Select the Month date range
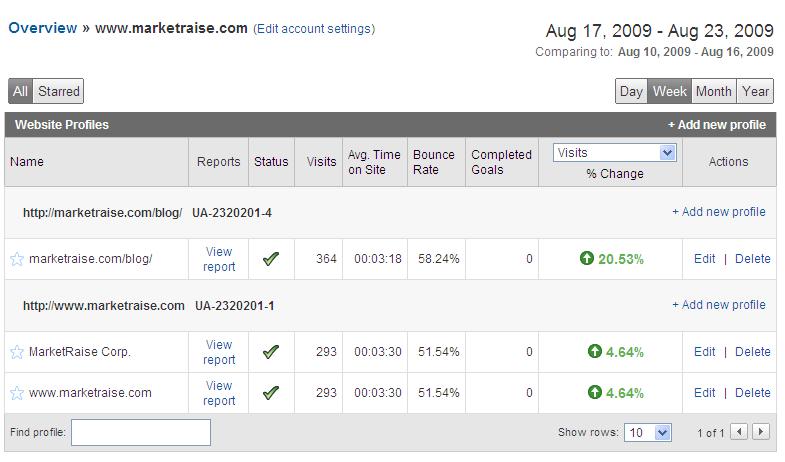Screen dimensions: 785x462 pos(714,92)
